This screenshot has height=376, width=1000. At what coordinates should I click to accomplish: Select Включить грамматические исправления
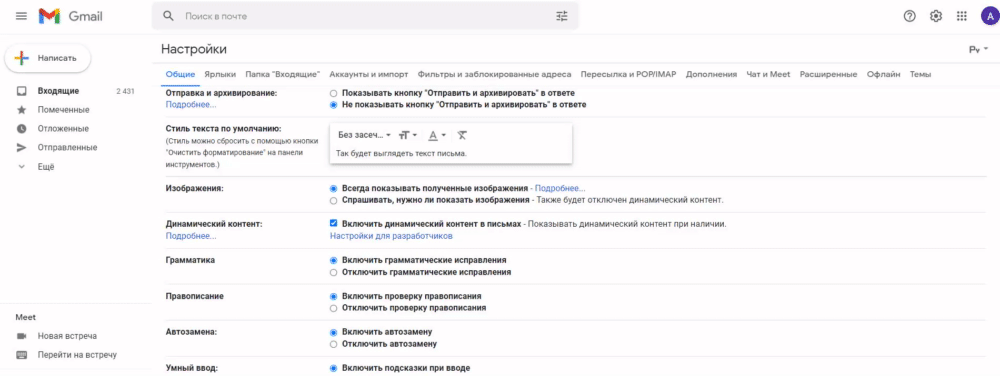click(334, 260)
